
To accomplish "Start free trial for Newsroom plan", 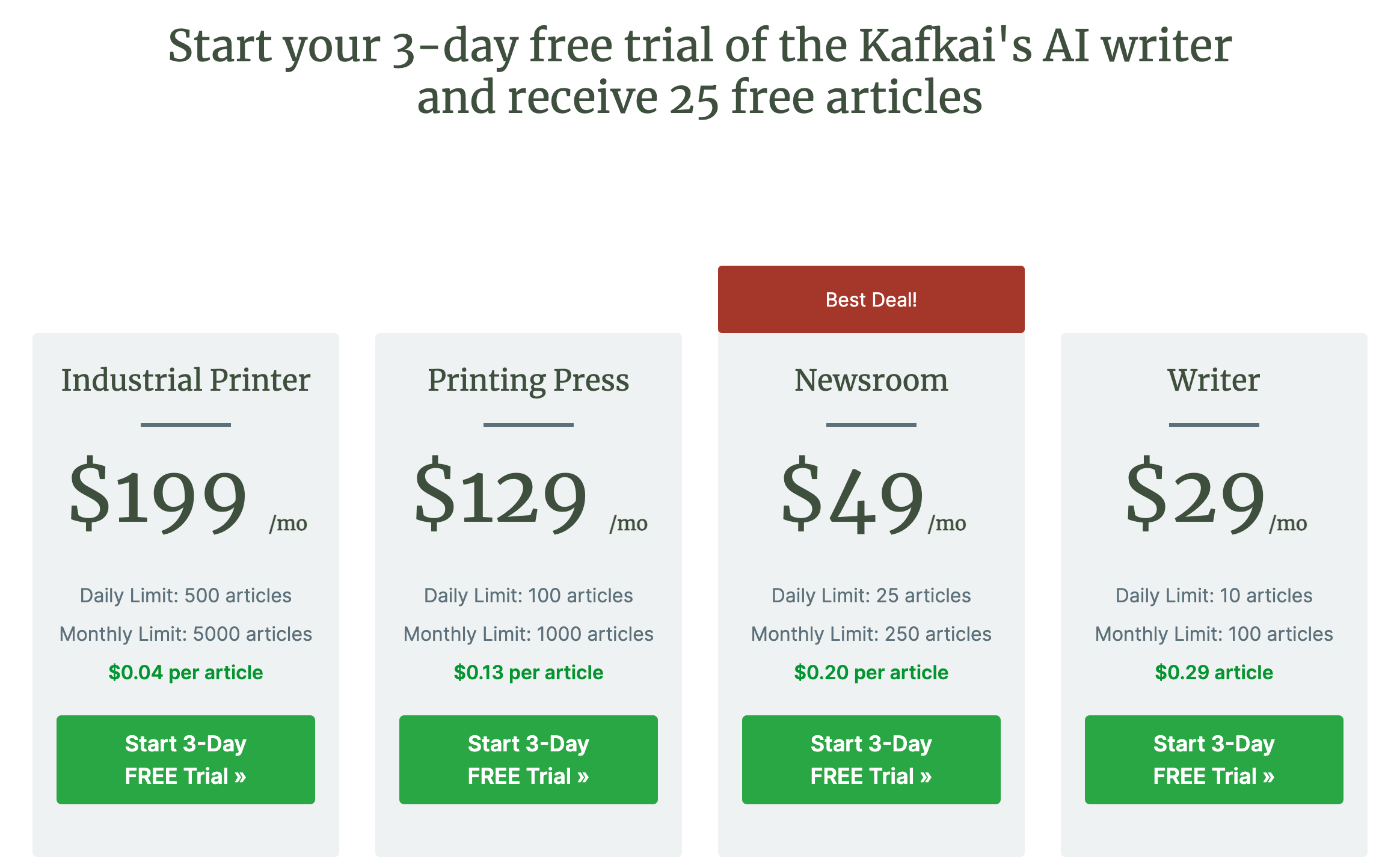I will (x=871, y=759).
